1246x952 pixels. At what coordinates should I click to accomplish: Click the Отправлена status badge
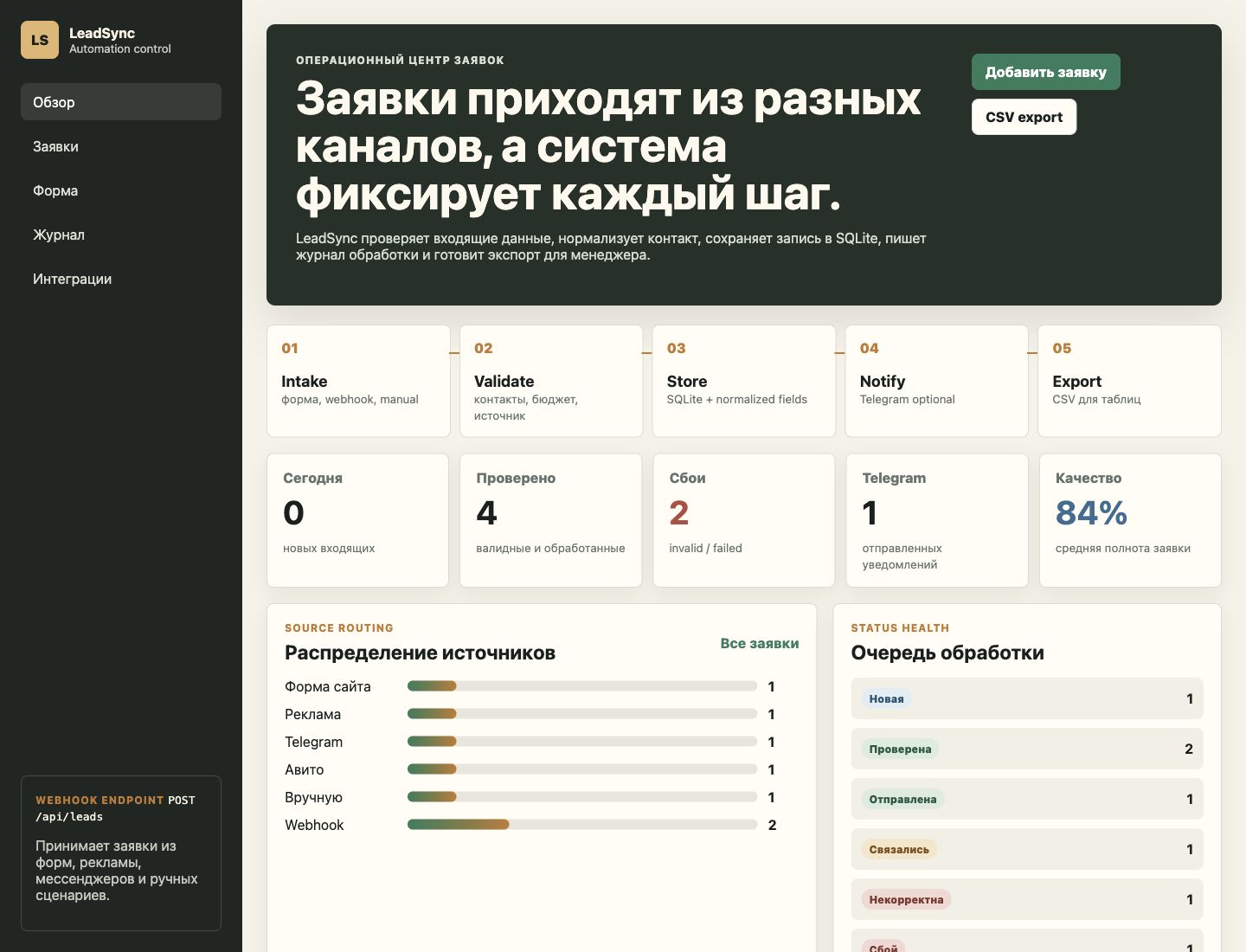(902, 799)
